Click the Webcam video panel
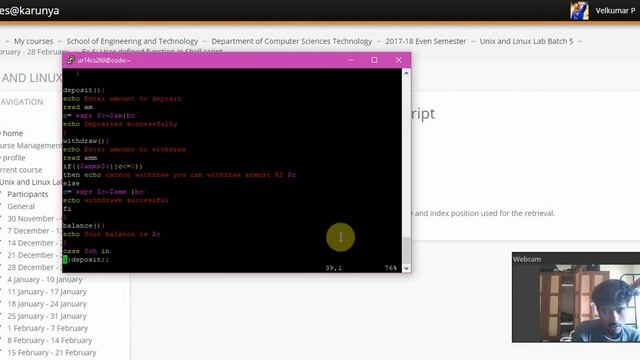Screen dimensions: 640x360 point(576,297)
